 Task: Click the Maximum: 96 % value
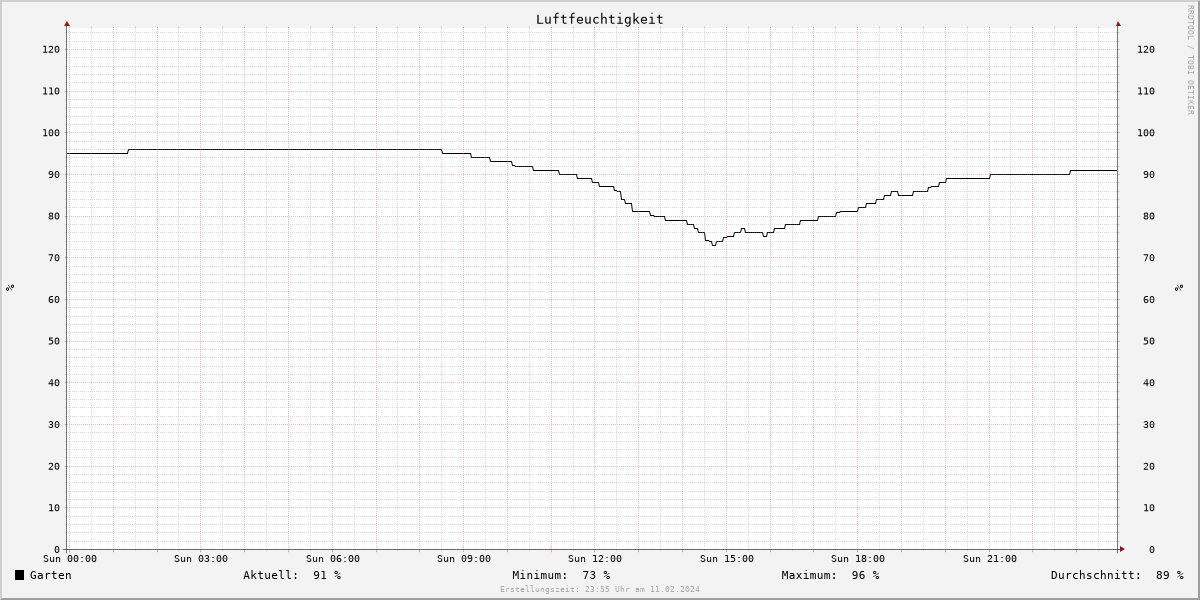point(830,575)
